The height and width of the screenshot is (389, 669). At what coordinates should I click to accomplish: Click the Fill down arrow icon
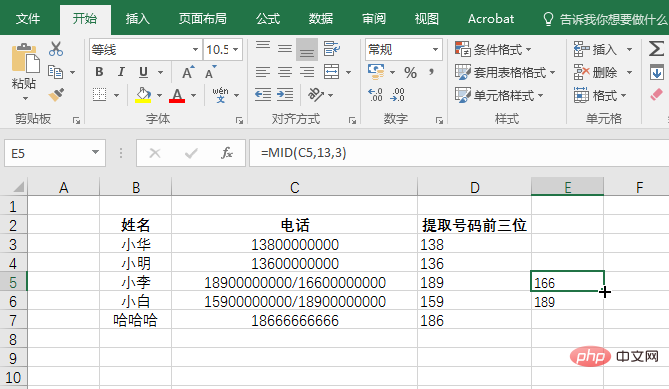pyautogui.click(x=657, y=72)
